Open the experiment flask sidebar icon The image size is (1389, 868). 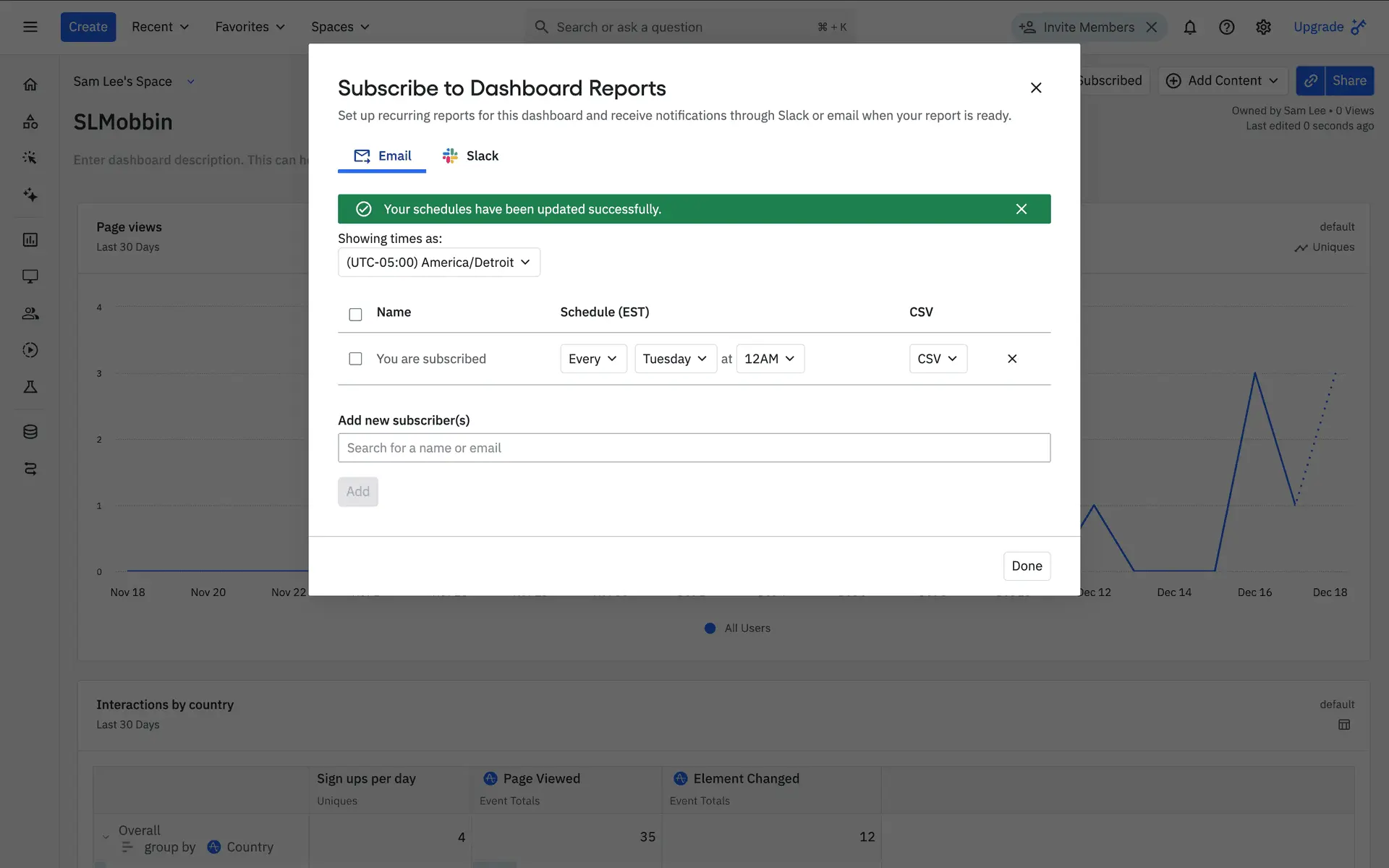click(30, 387)
